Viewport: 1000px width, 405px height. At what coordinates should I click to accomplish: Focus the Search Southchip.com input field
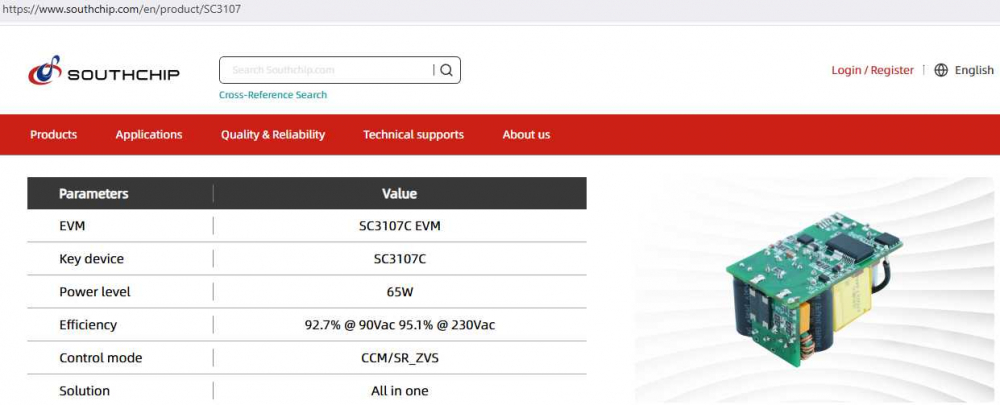point(325,70)
